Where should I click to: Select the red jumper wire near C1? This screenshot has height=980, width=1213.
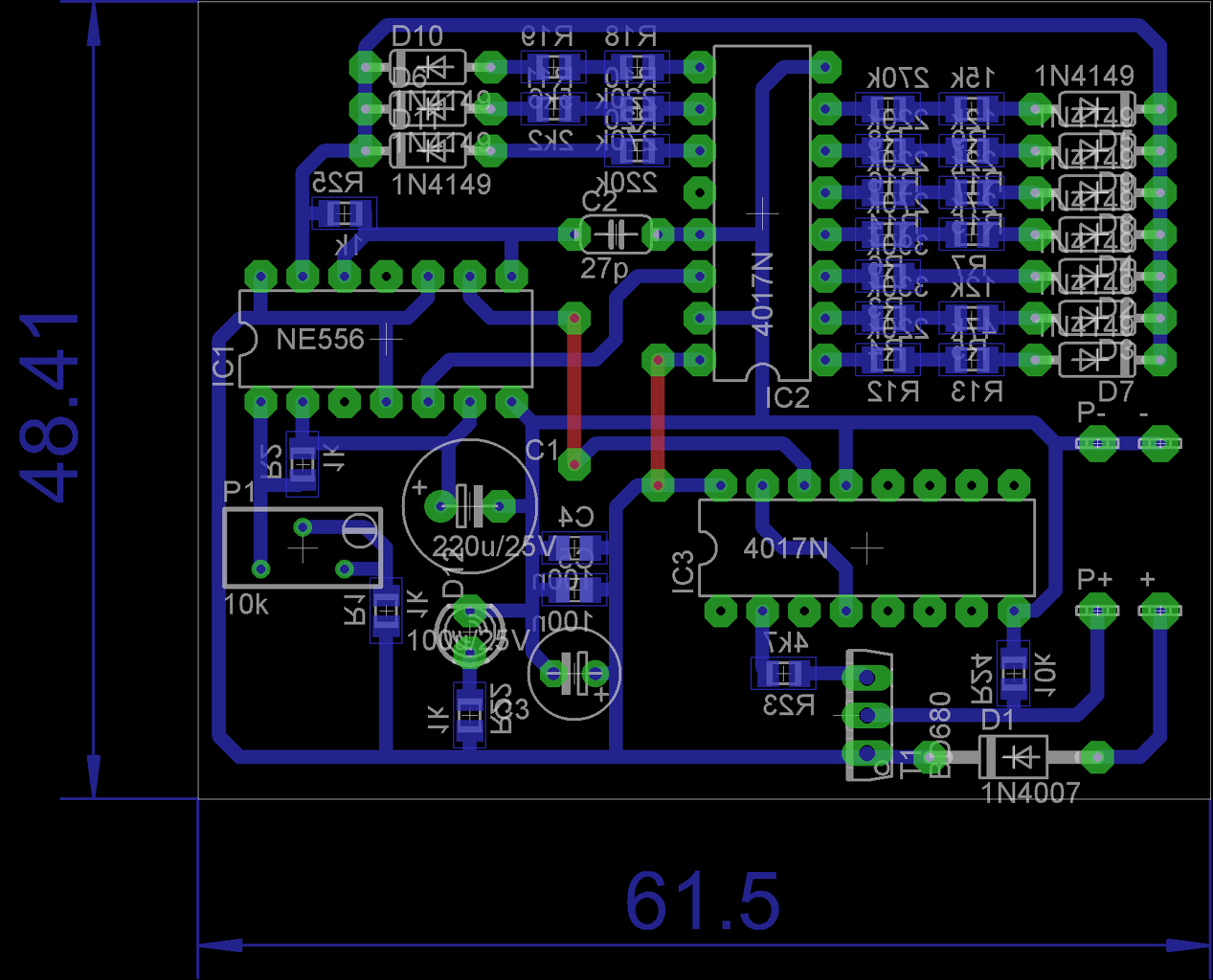tap(573, 390)
